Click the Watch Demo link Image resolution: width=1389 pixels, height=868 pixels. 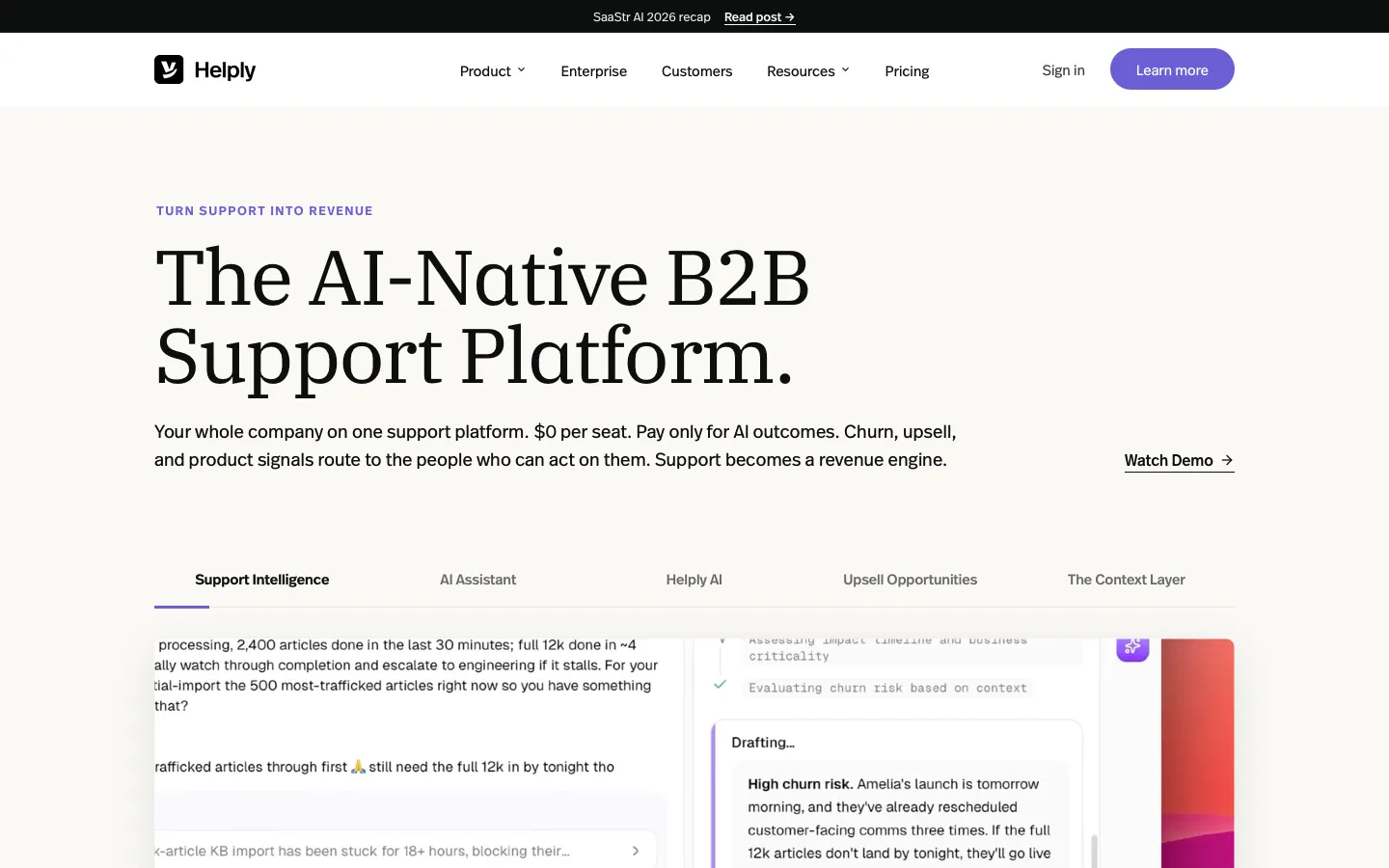point(1179,461)
